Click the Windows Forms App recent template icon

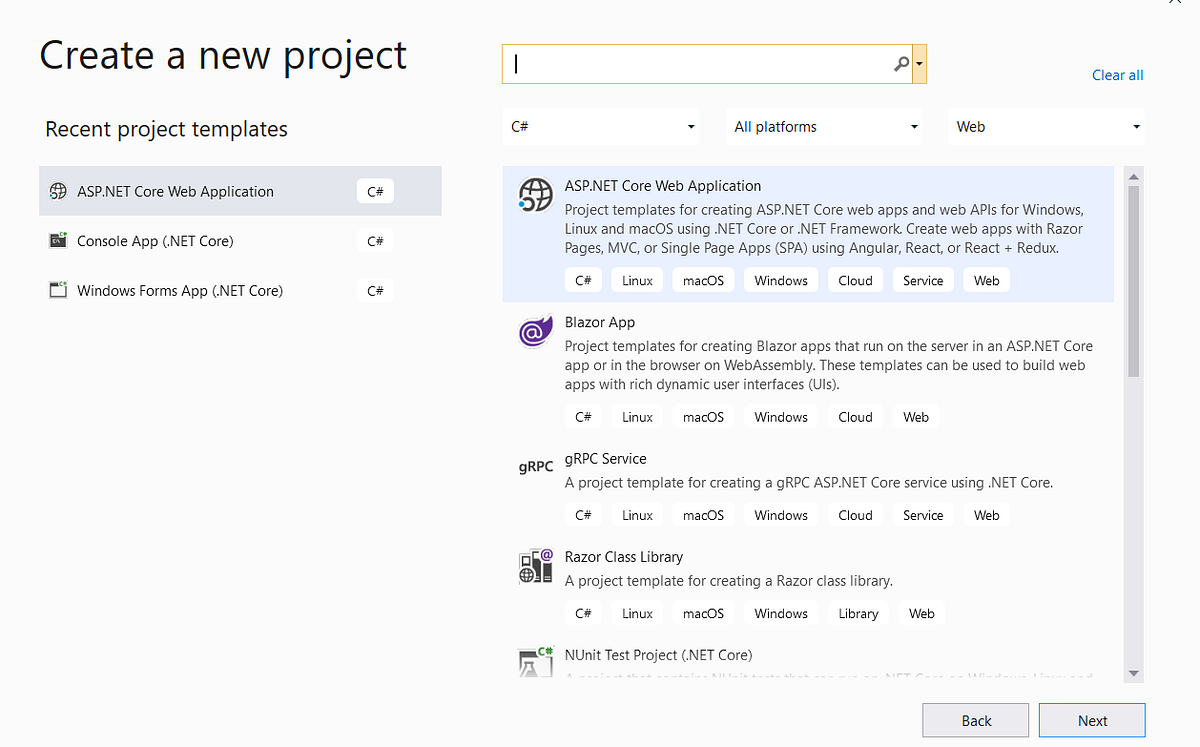coord(59,290)
